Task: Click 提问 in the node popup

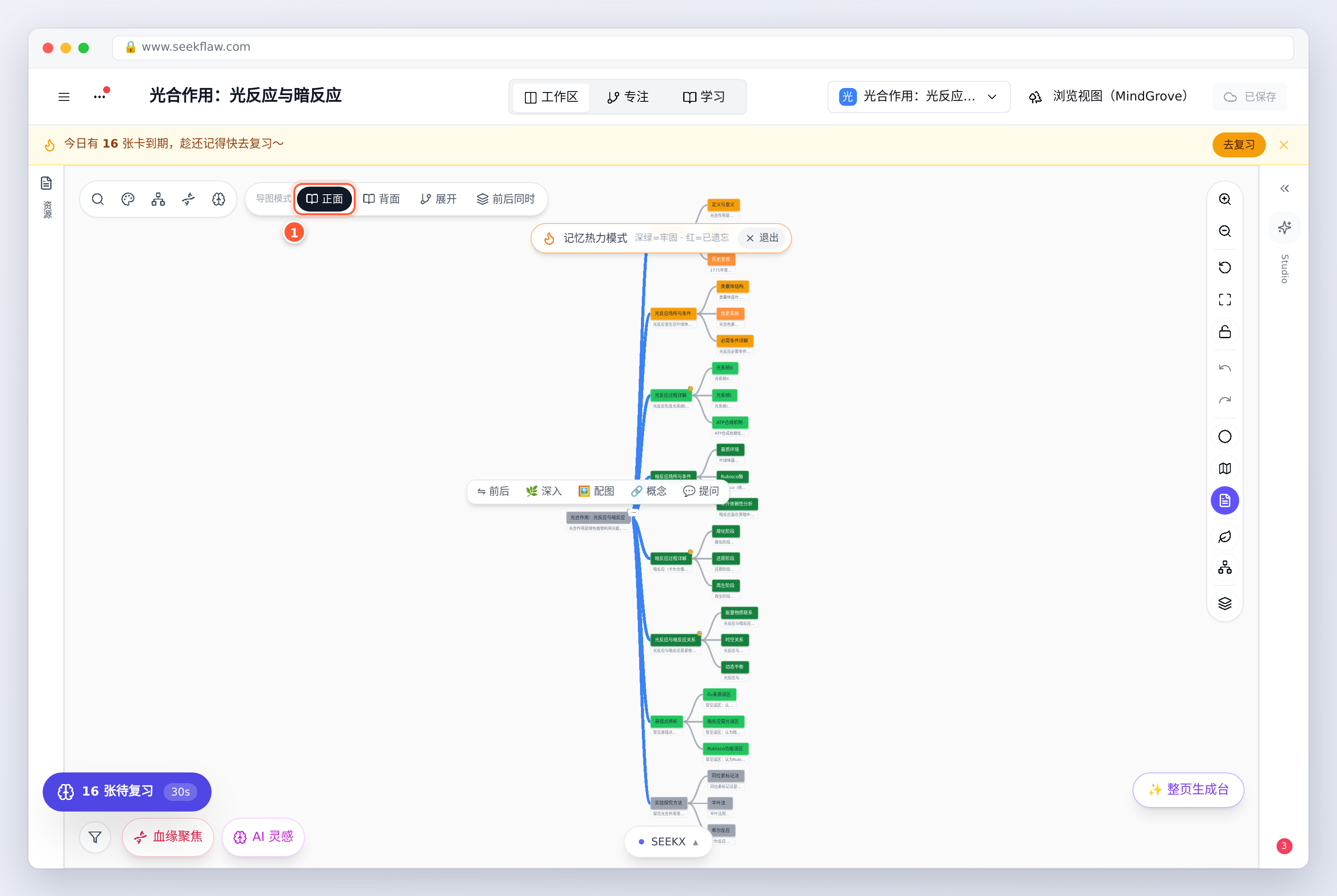Action: [701, 492]
